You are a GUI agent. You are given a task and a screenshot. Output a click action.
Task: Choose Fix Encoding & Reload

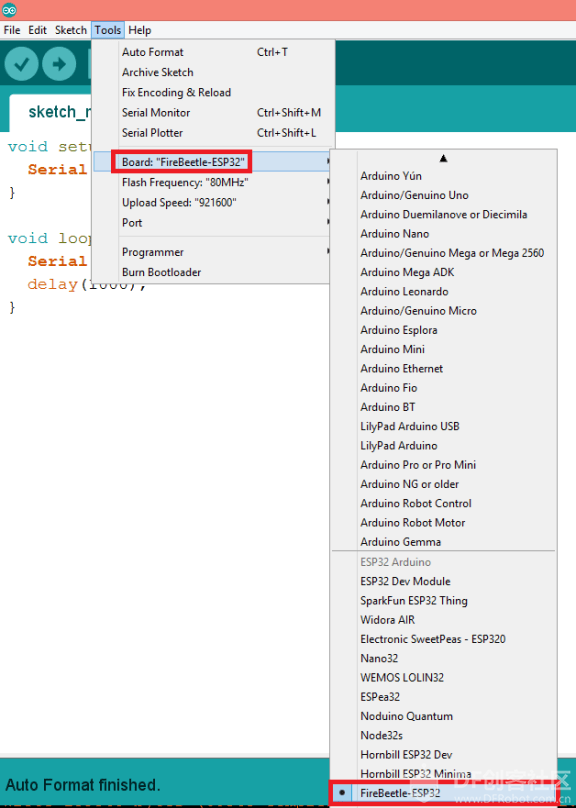pyautogui.click(x=213, y=92)
